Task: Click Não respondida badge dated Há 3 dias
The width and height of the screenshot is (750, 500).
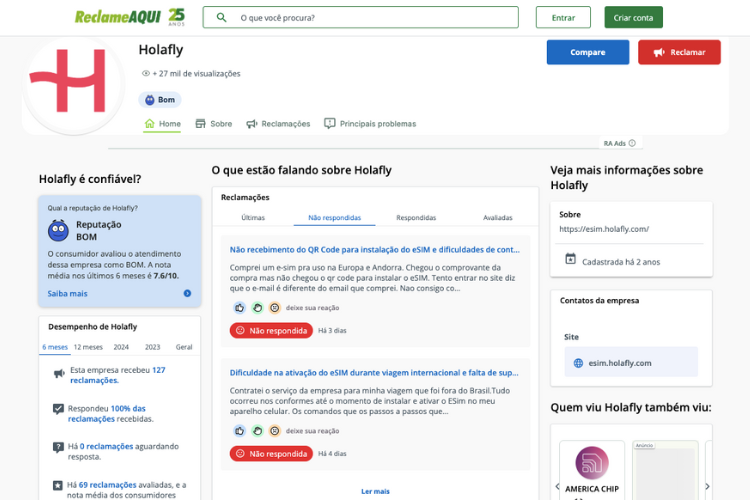Action: click(x=271, y=331)
